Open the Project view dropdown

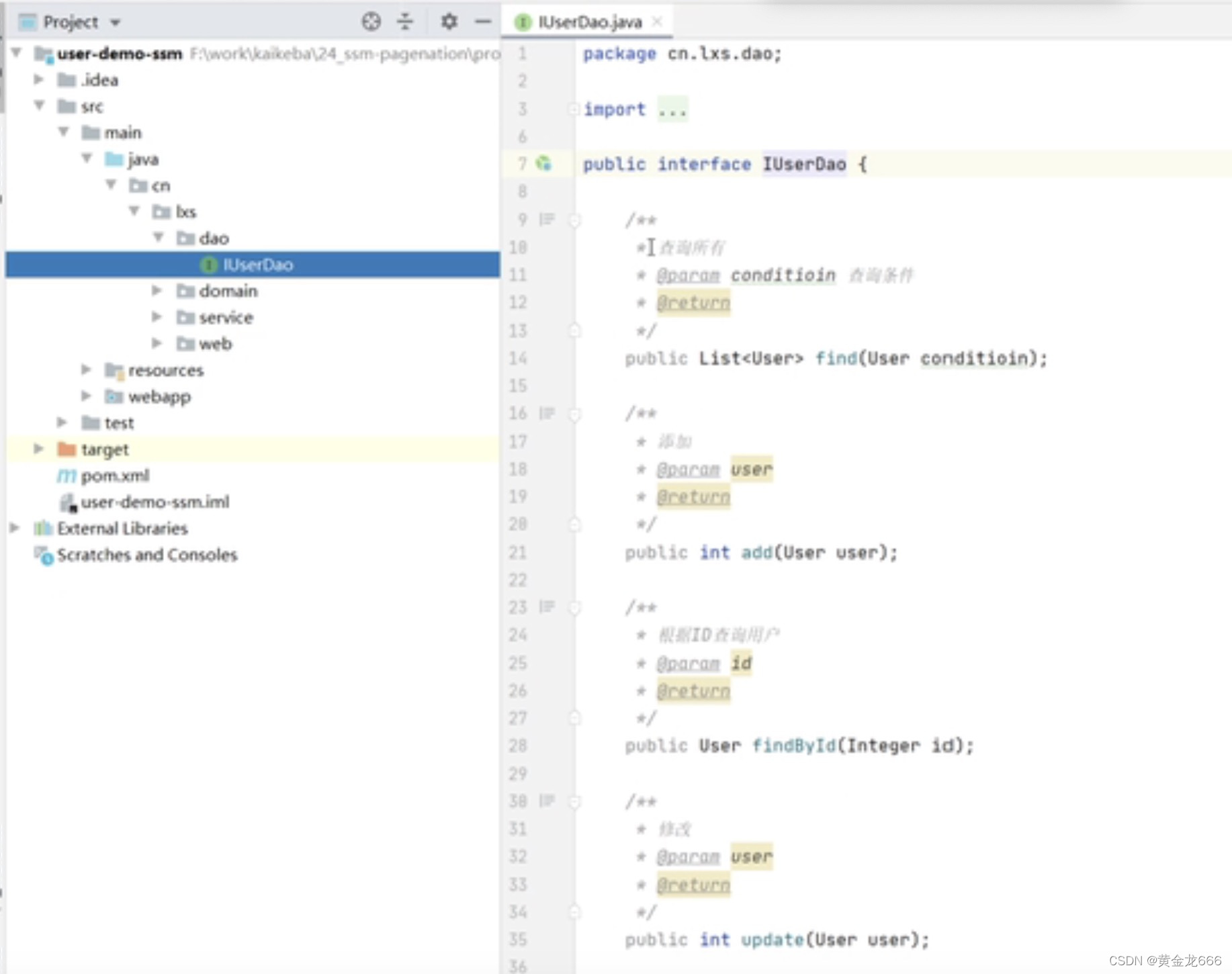(x=115, y=23)
